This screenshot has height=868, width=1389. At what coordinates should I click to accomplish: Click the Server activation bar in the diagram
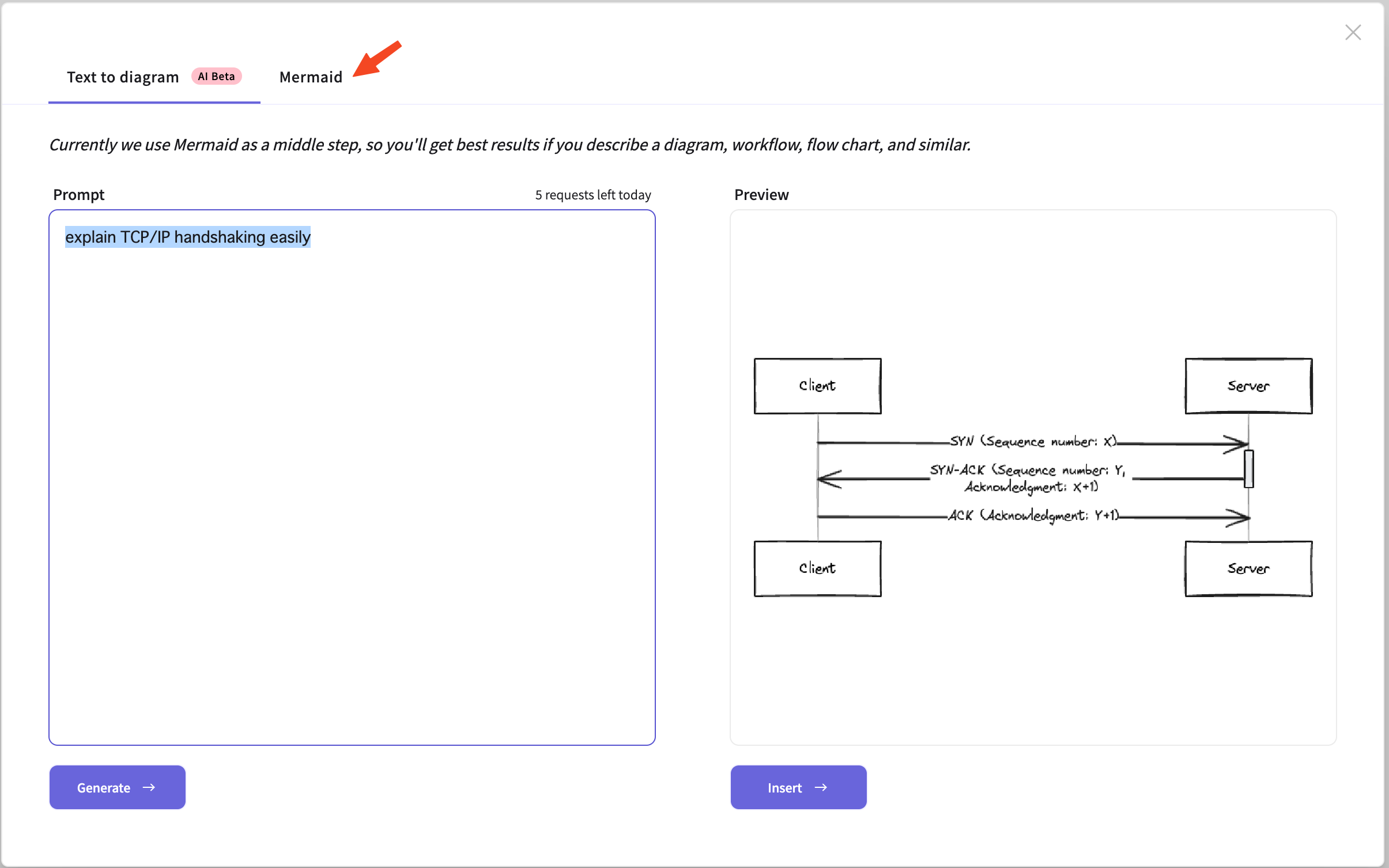(x=1249, y=469)
